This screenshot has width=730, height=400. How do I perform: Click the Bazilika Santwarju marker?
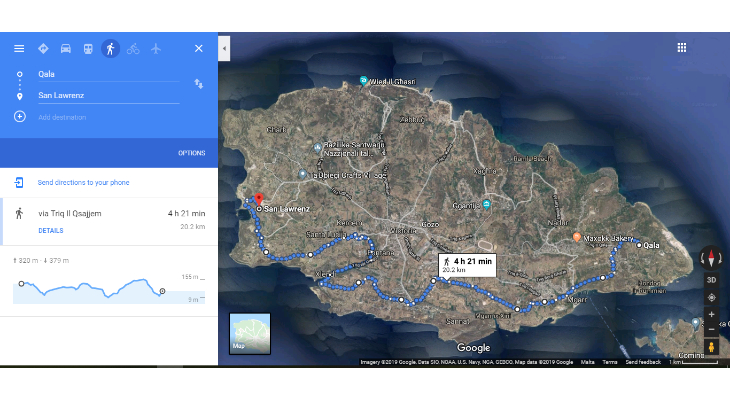(x=318, y=148)
